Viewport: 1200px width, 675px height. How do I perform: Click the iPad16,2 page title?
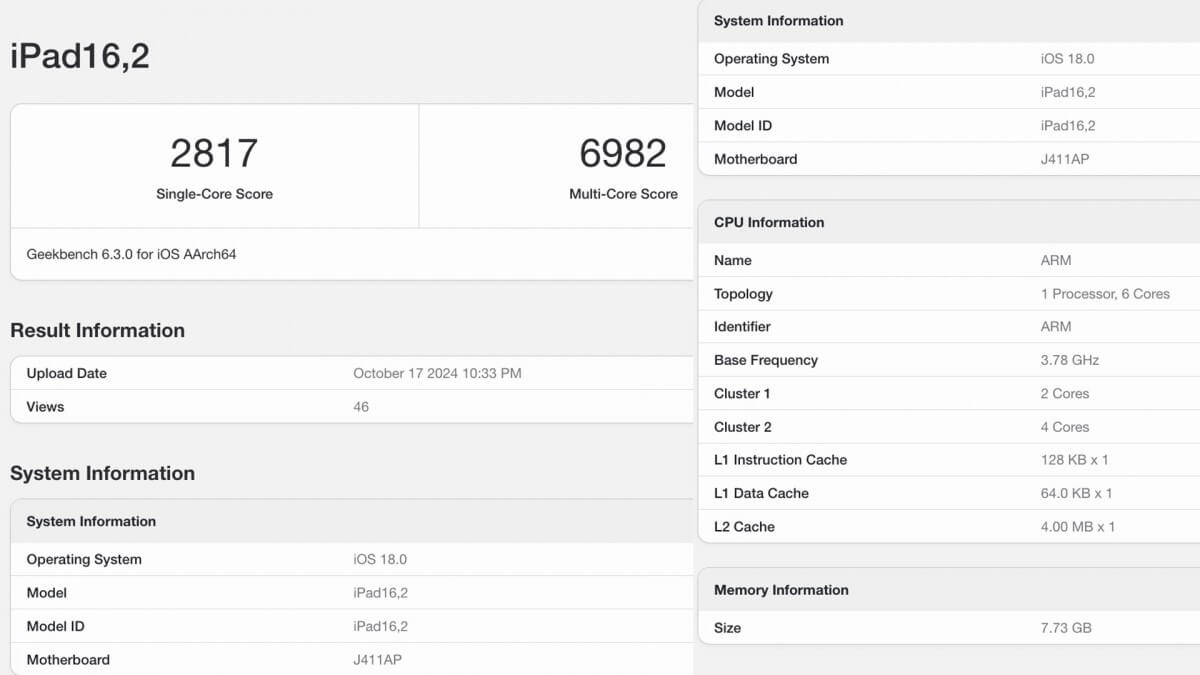click(x=80, y=56)
